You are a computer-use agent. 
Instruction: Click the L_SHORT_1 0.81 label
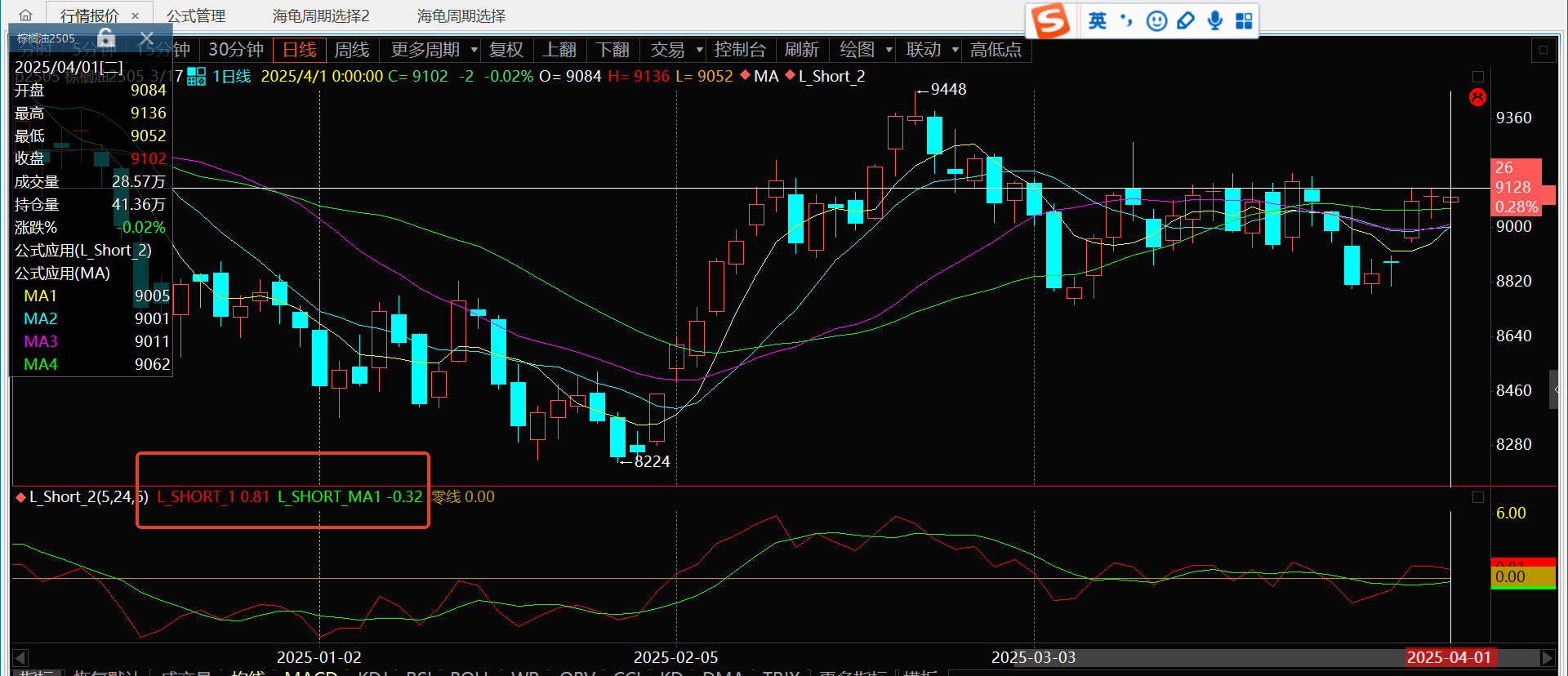pyautogui.click(x=213, y=496)
